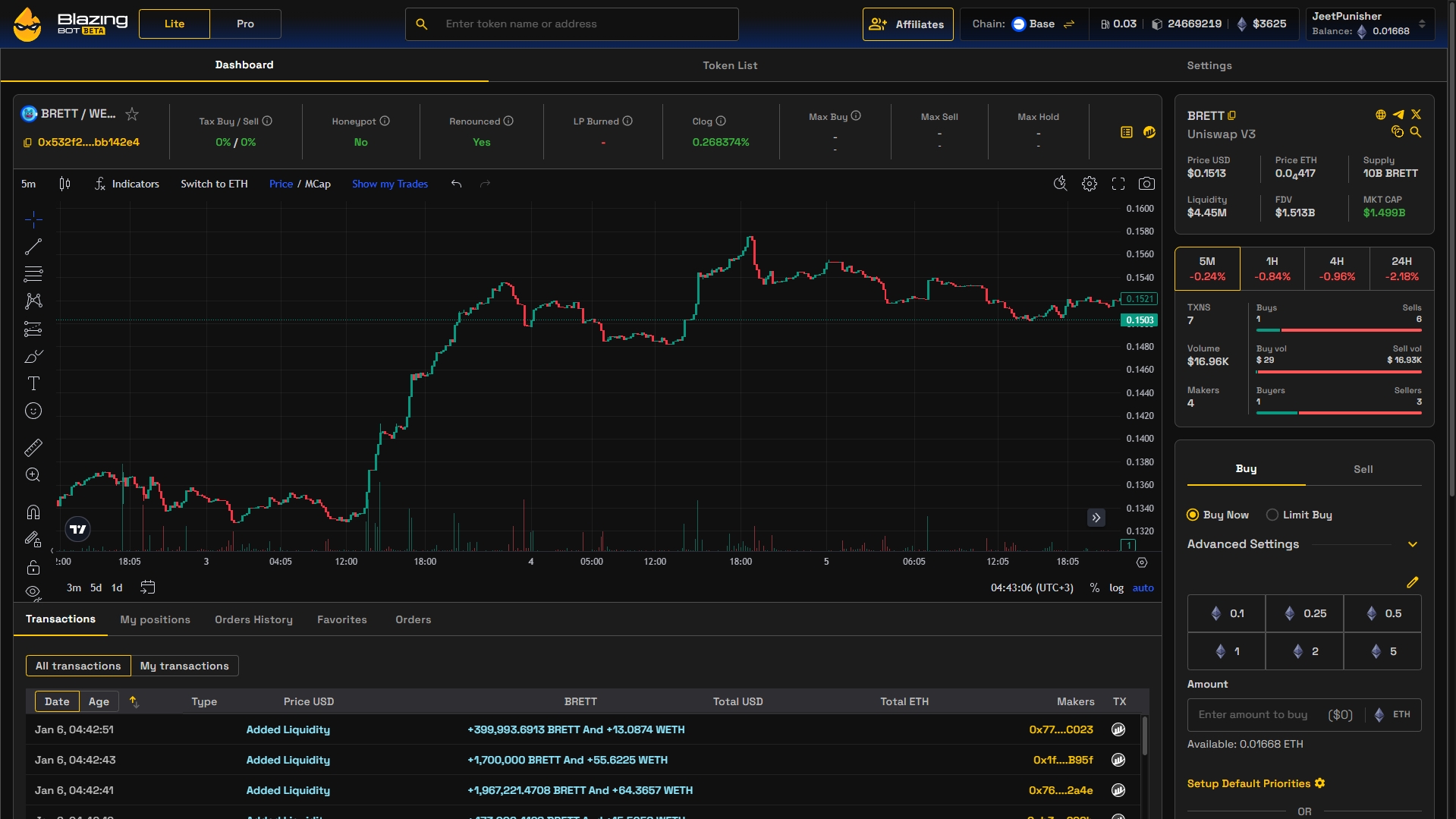The width and height of the screenshot is (1456, 819).
Task: Open the 5m timeframe dropdown
Action: (x=28, y=184)
